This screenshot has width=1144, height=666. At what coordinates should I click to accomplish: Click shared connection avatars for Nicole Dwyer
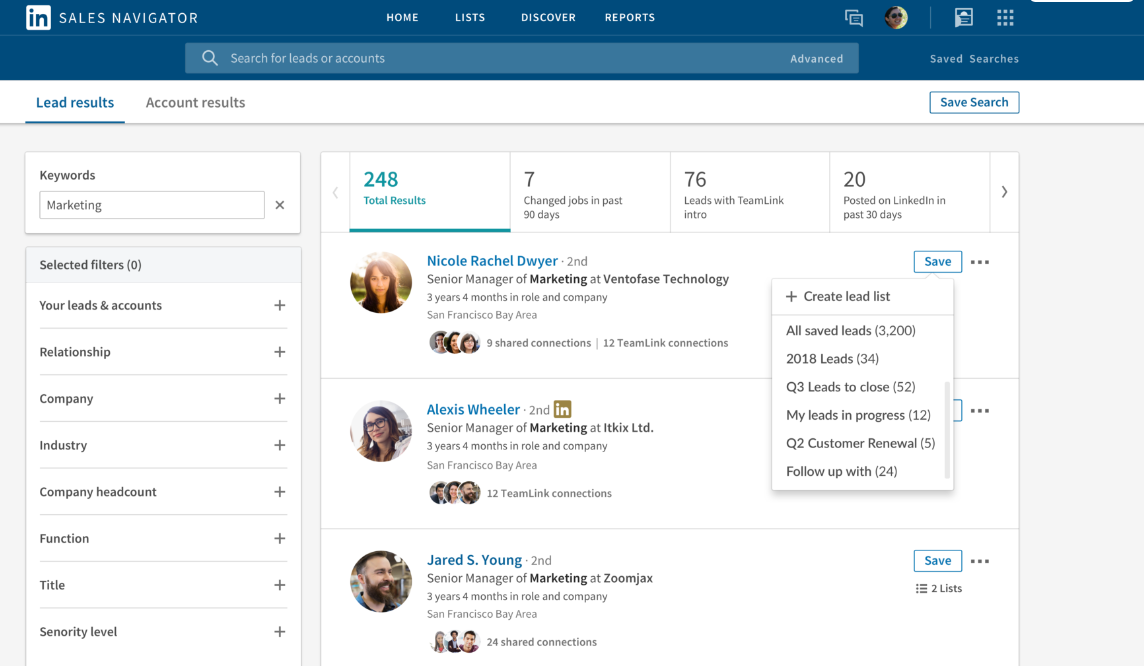coord(455,342)
